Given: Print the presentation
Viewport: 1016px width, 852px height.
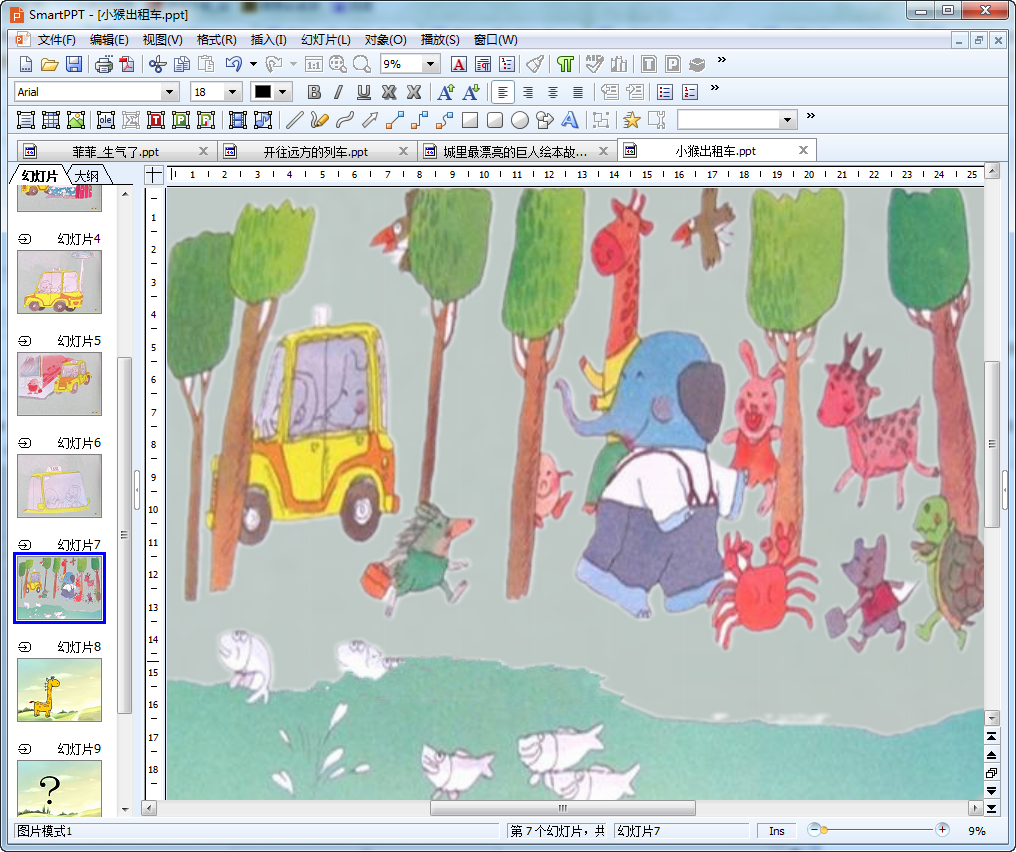Looking at the screenshot, I should click(x=104, y=64).
